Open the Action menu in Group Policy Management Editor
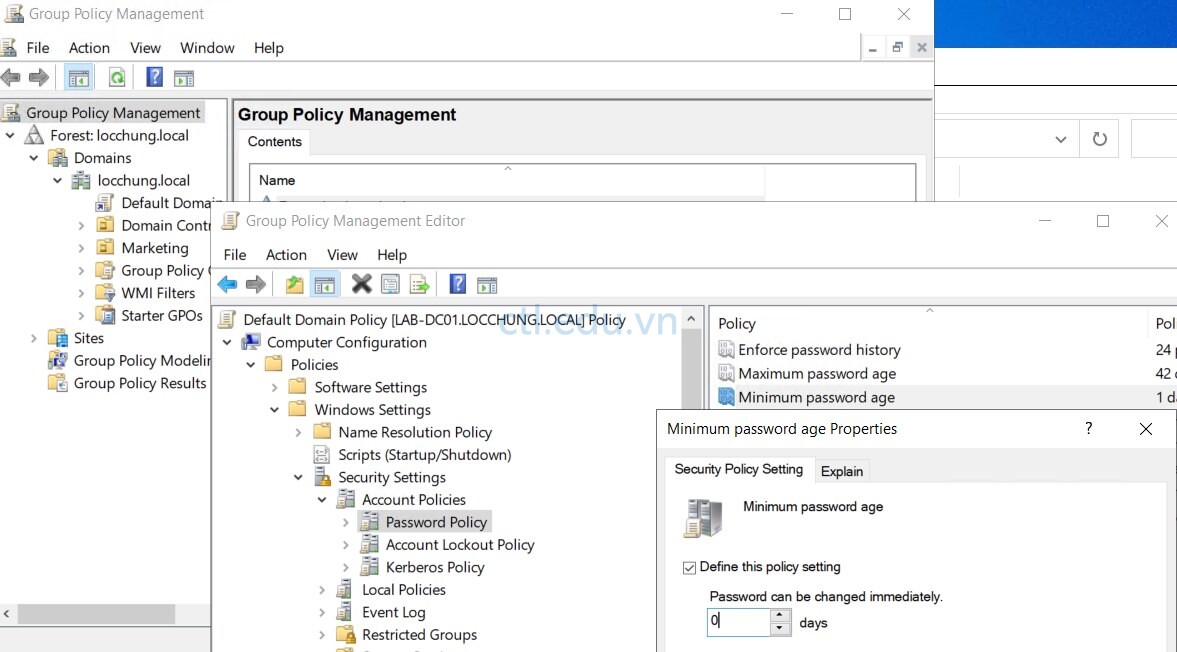This screenshot has width=1177, height=652. coord(286,254)
